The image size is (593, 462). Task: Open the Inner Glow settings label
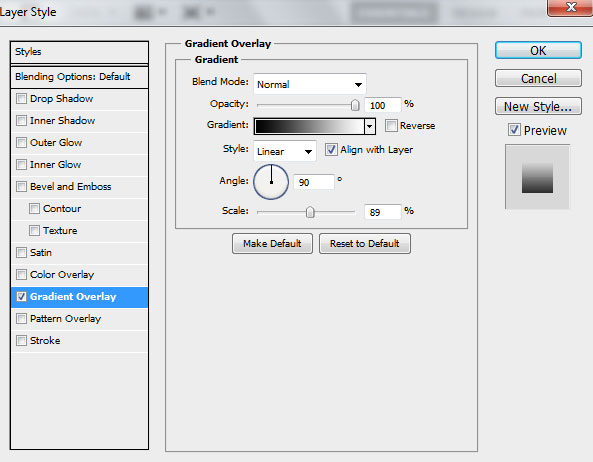(x=56, y=164)
